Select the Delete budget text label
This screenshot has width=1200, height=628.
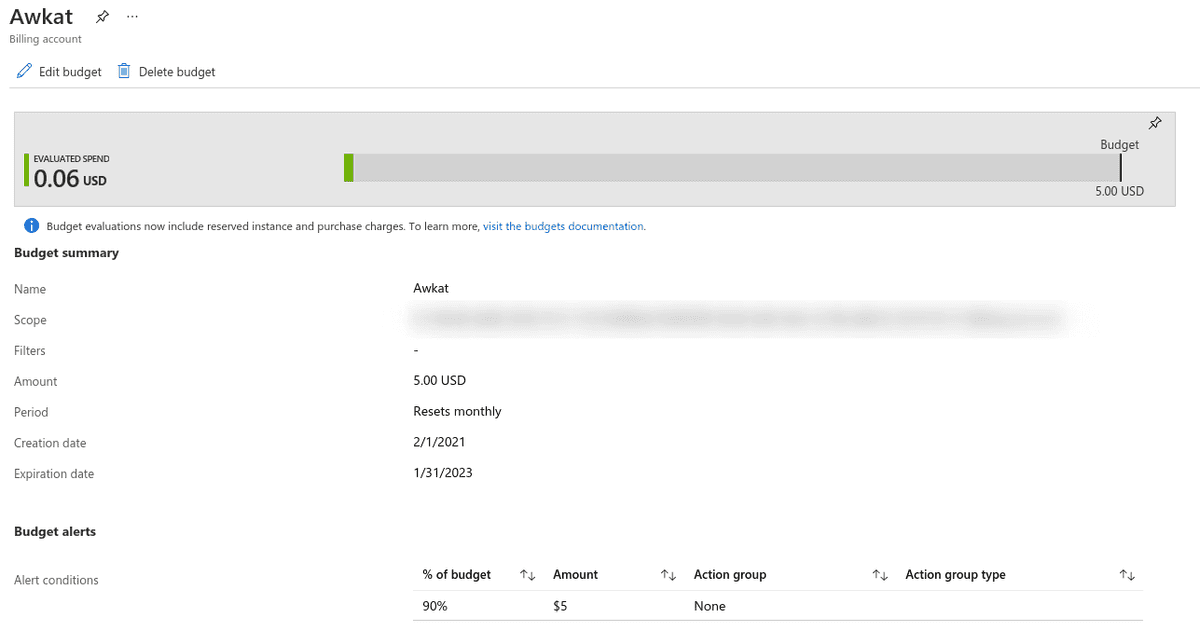click(177, 72)
